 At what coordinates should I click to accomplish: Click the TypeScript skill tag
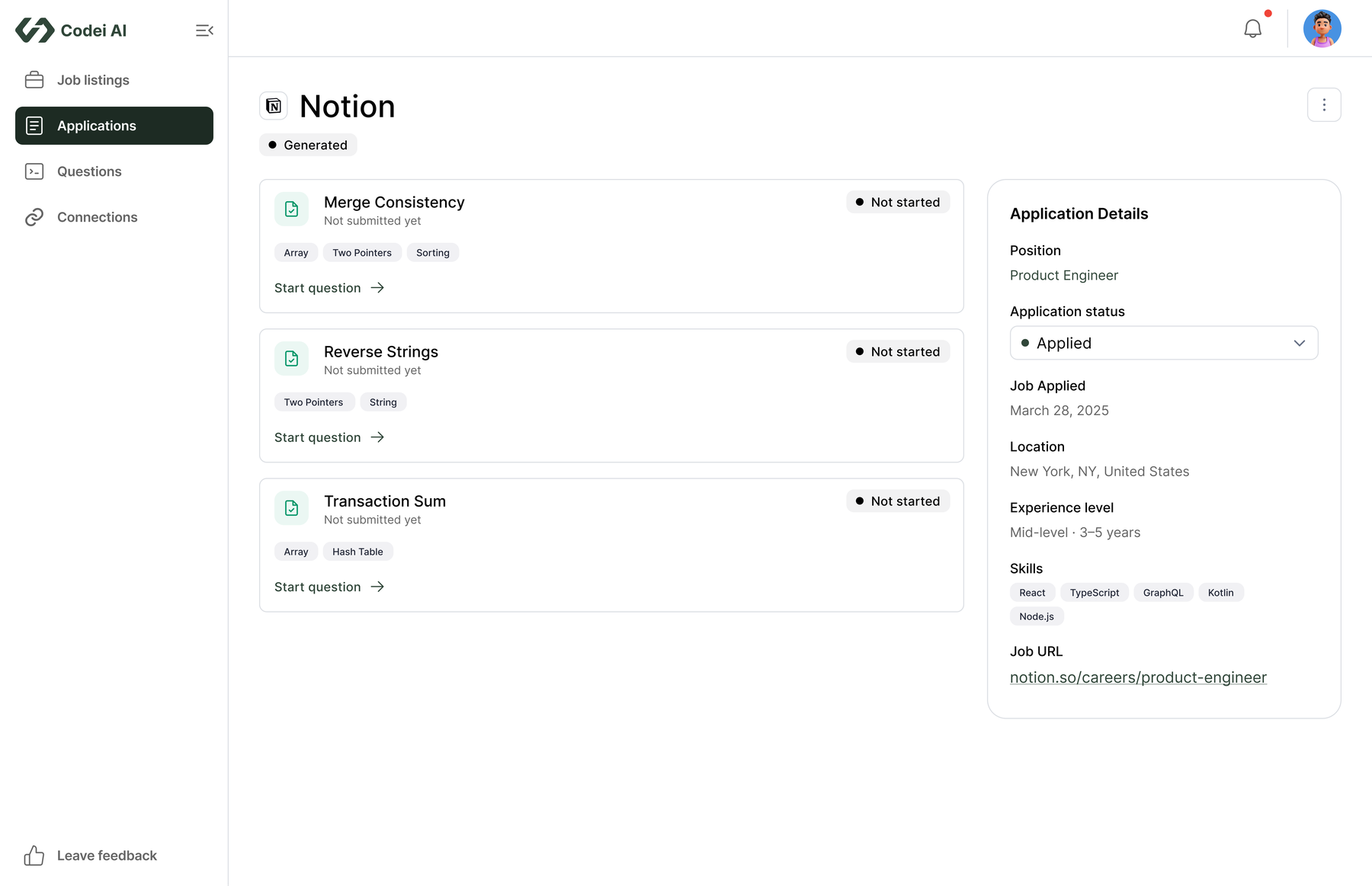click(x=1095, y=593)
